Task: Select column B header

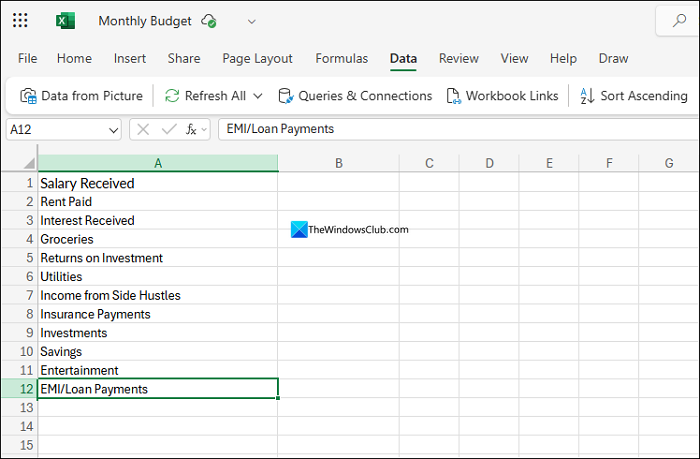Action: coord(339,163)
